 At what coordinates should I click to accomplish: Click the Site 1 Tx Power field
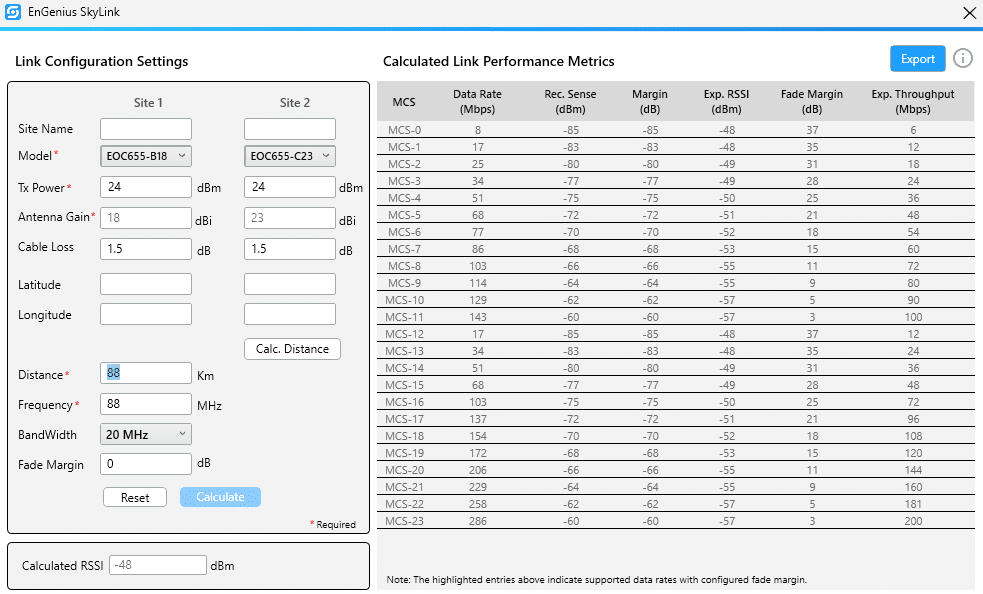click(x=145, y=187)
